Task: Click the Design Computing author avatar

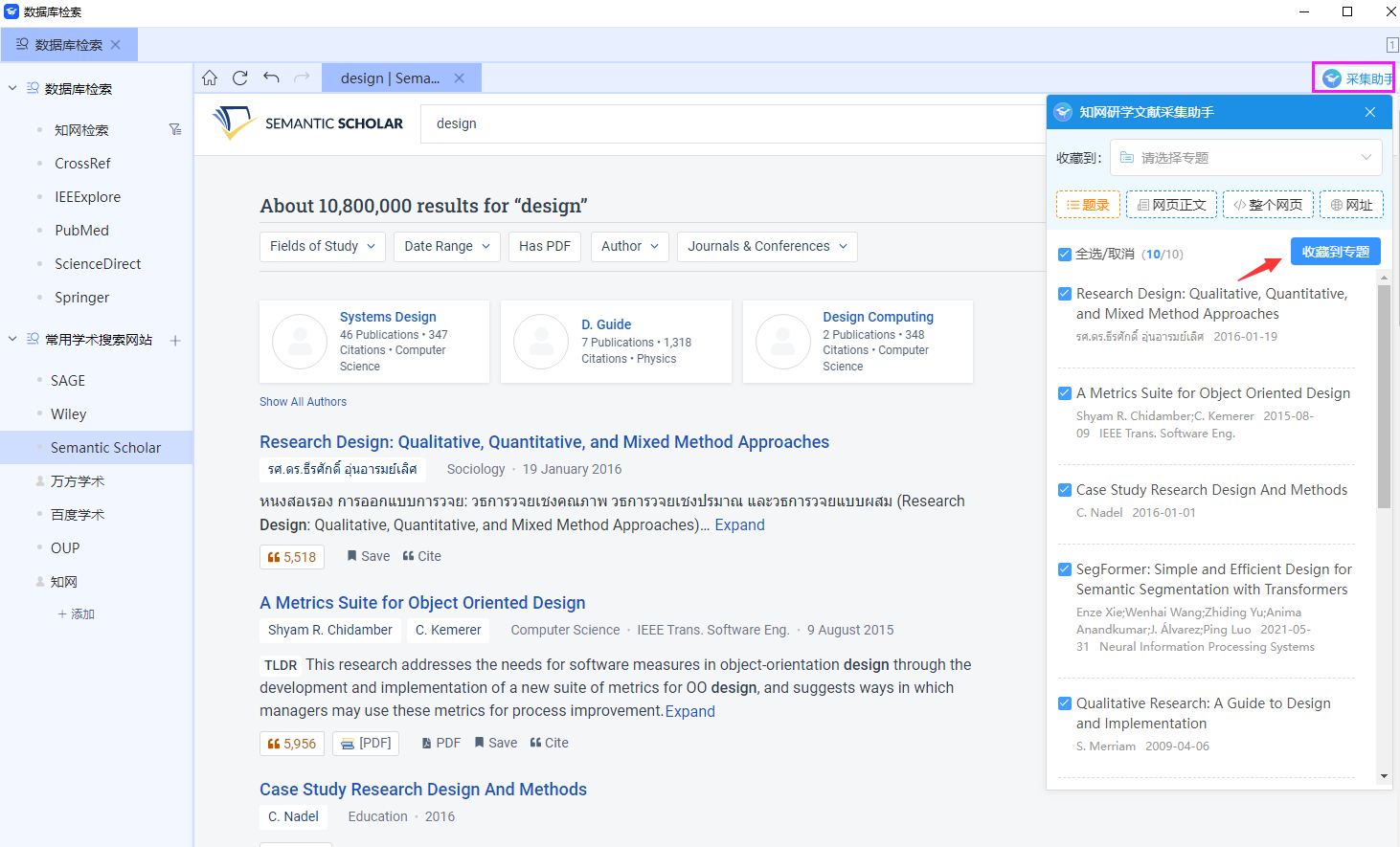Action: tap(783, 342)
